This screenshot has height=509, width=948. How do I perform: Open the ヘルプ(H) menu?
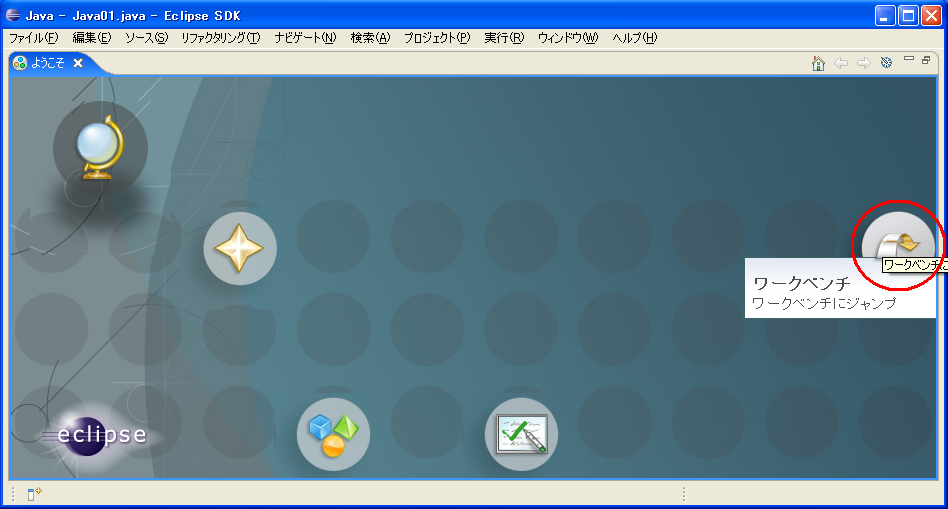pos(634,37)
